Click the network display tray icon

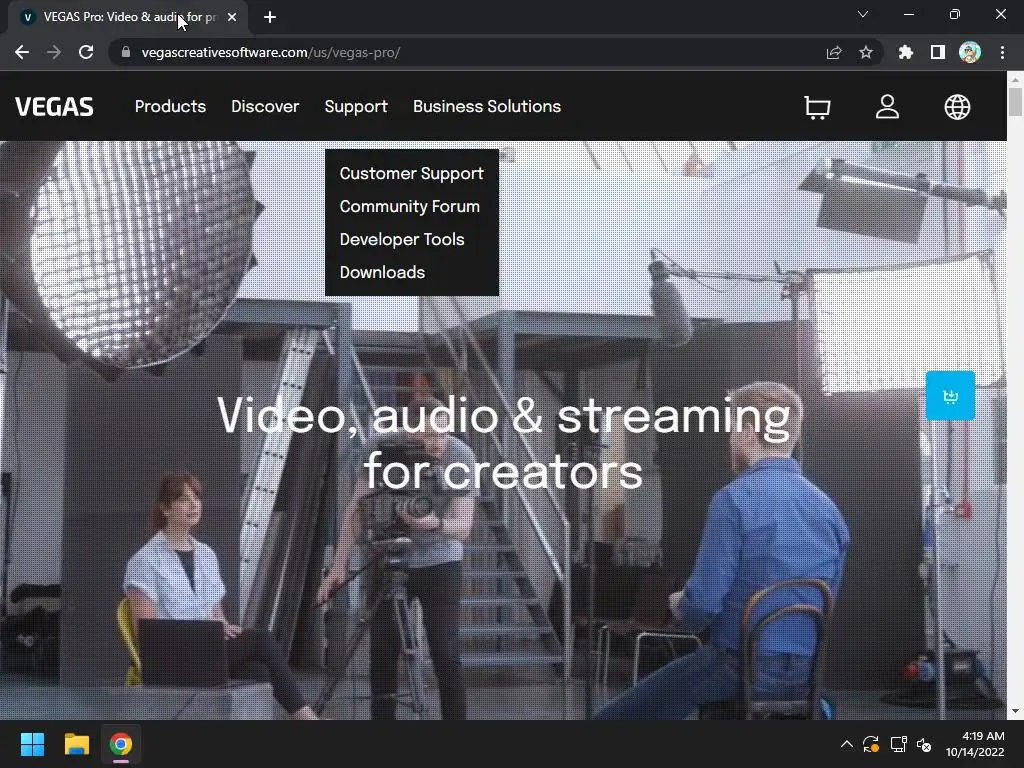(899, 744)
